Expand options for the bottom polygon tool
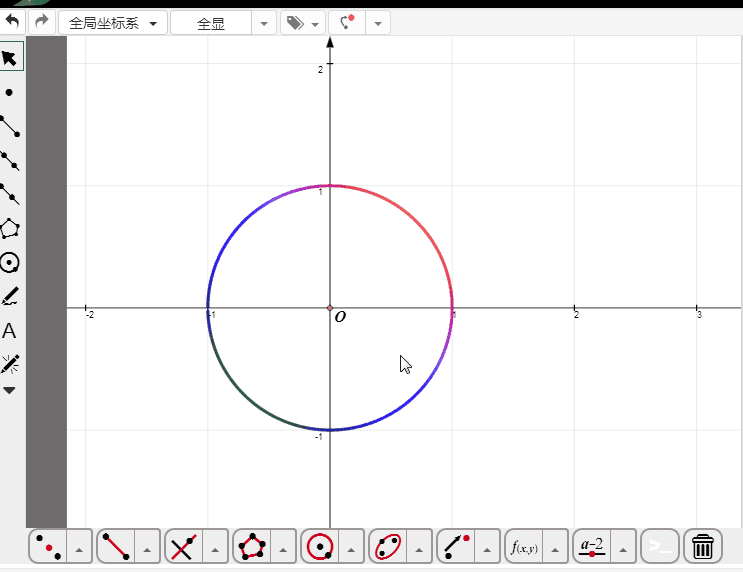 click(x=283, y=547)
